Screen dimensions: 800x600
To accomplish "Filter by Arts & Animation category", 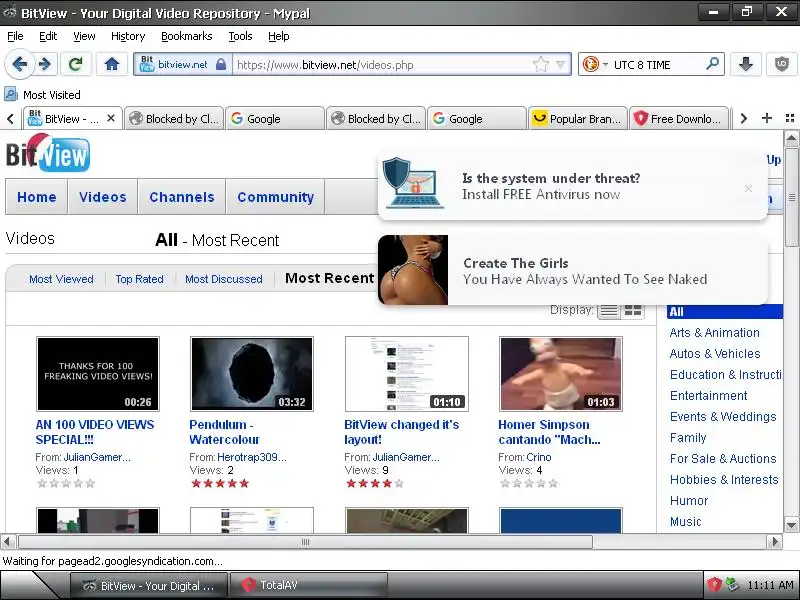I will click(x=714, y=333).
